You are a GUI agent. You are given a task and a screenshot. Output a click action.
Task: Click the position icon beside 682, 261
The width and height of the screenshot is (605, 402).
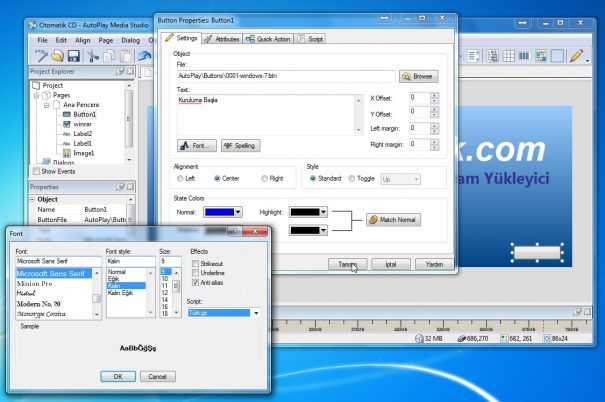pos(504,338)
